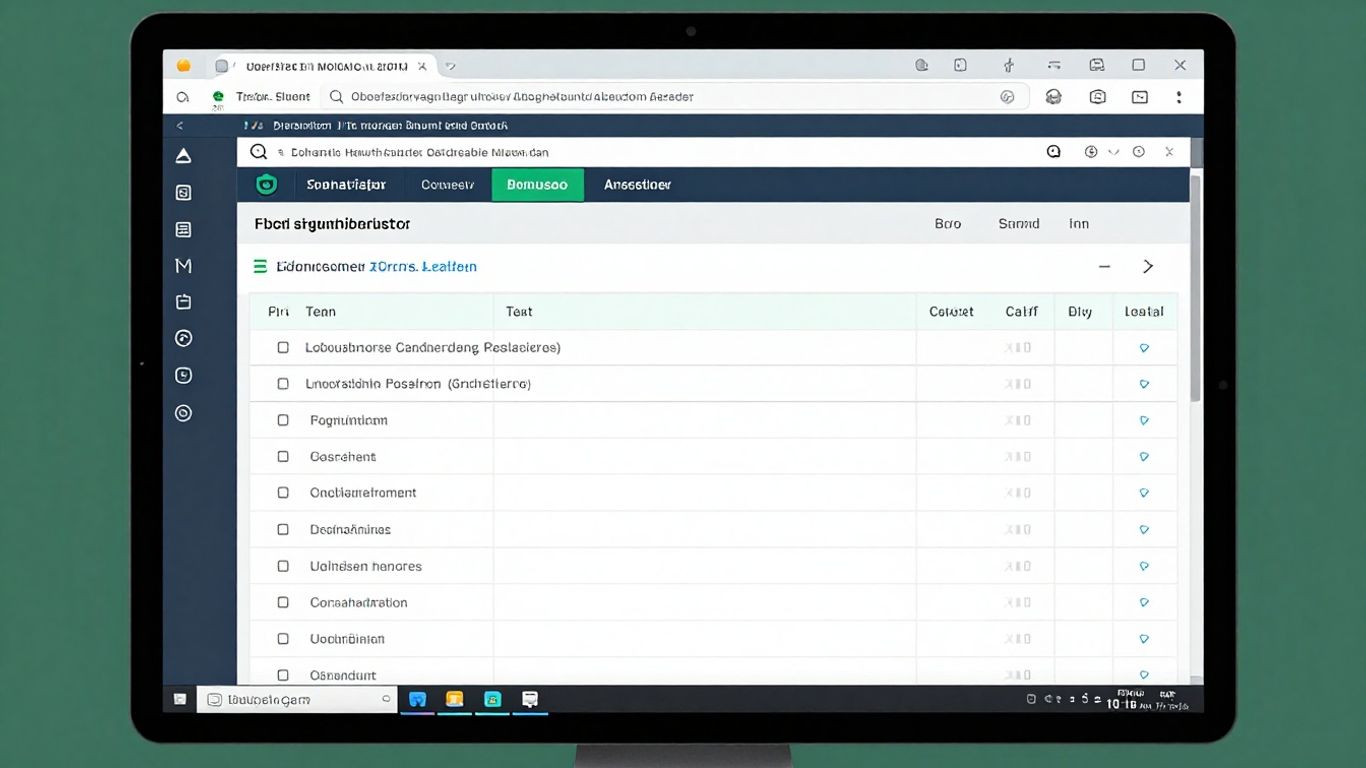This screenshot has height=768, width=1366.
Task: Collapse sidebar with the back chevron
Action: [x=180, y=126]
